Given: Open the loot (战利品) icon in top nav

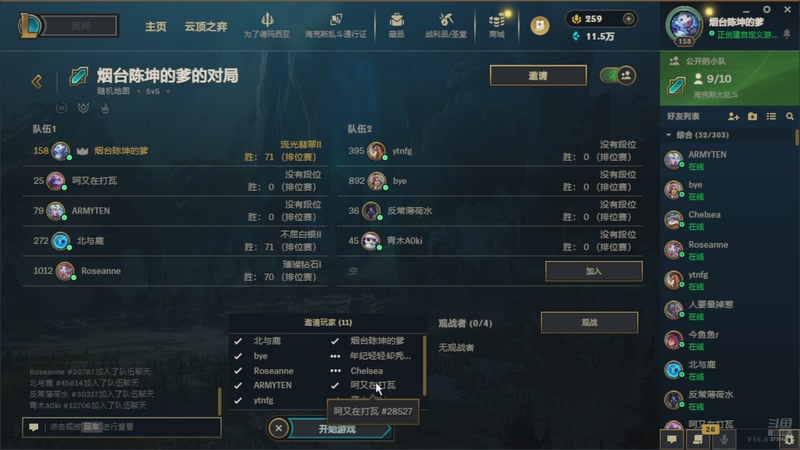Looking at the screenshot, I should (x=446, y=20).
